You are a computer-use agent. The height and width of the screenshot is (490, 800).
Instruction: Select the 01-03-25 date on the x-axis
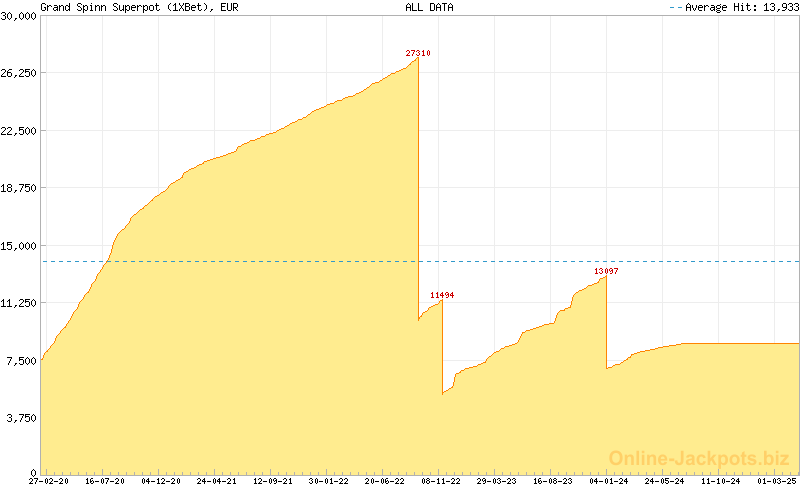click(776, 481)
